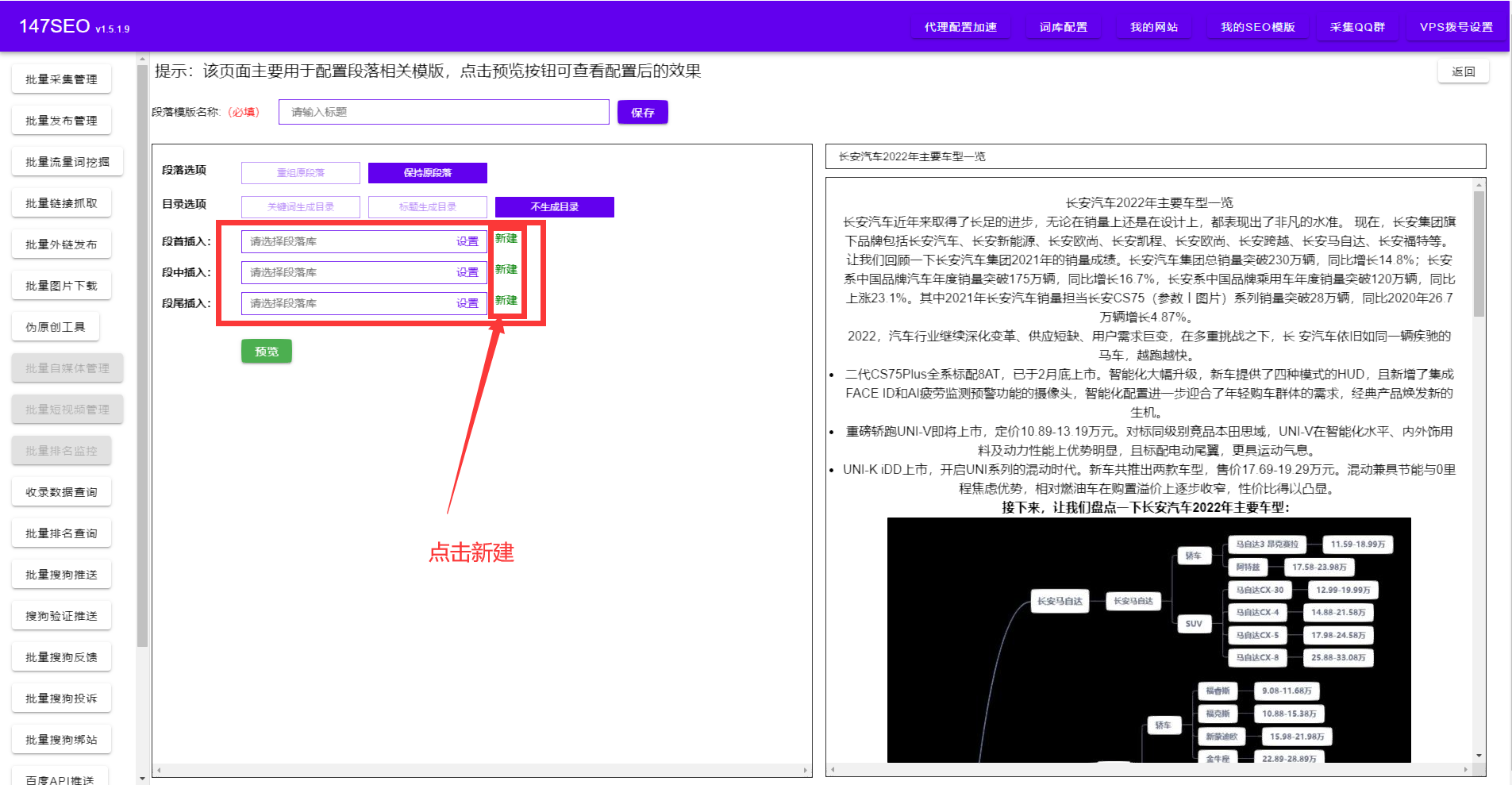Open 批量自媒体管理 in sidebar

point(67,368)
